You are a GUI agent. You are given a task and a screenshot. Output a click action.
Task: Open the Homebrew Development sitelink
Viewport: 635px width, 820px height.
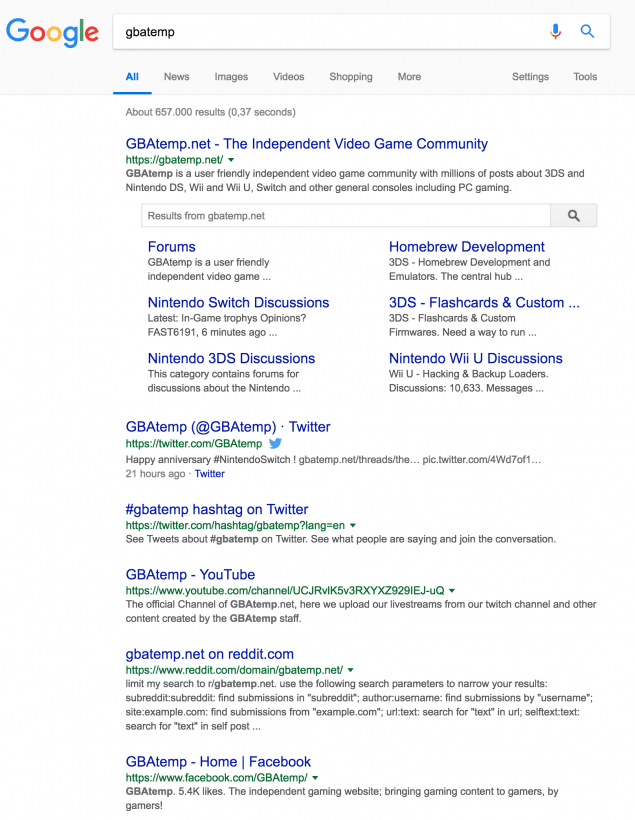tap(466, 247)
